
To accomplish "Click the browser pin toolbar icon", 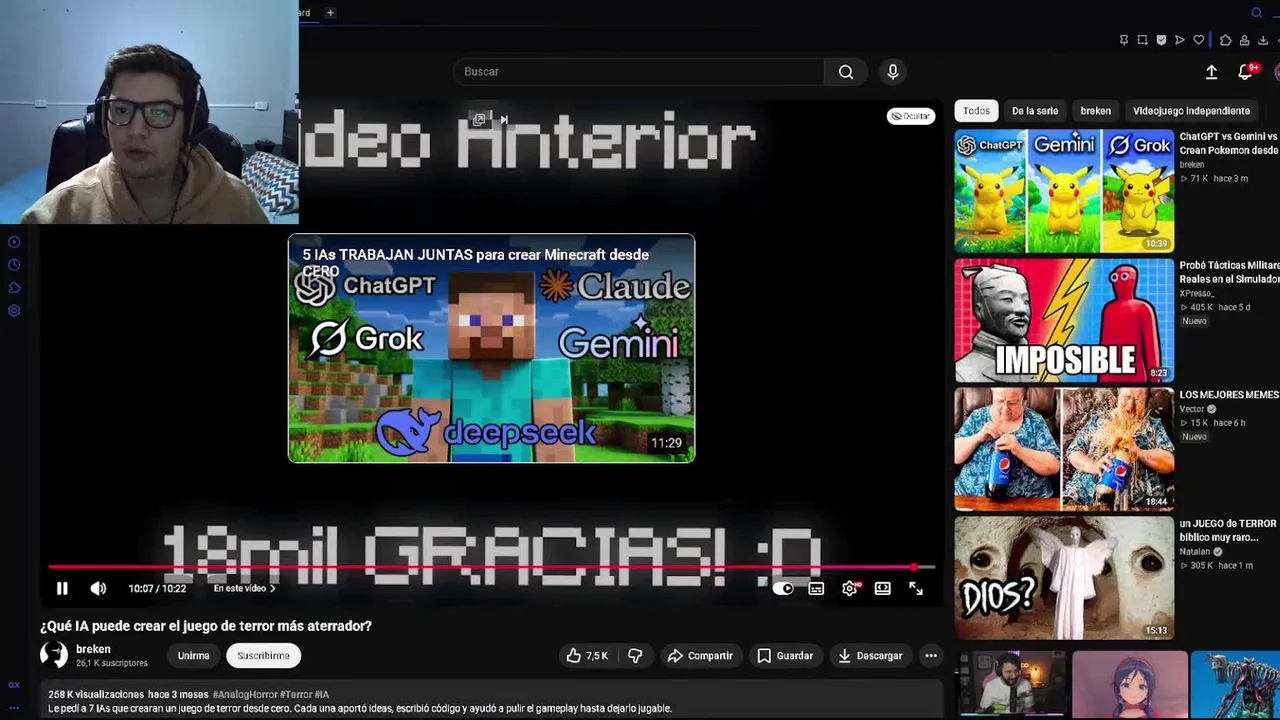I will [x=1124, y=40].
